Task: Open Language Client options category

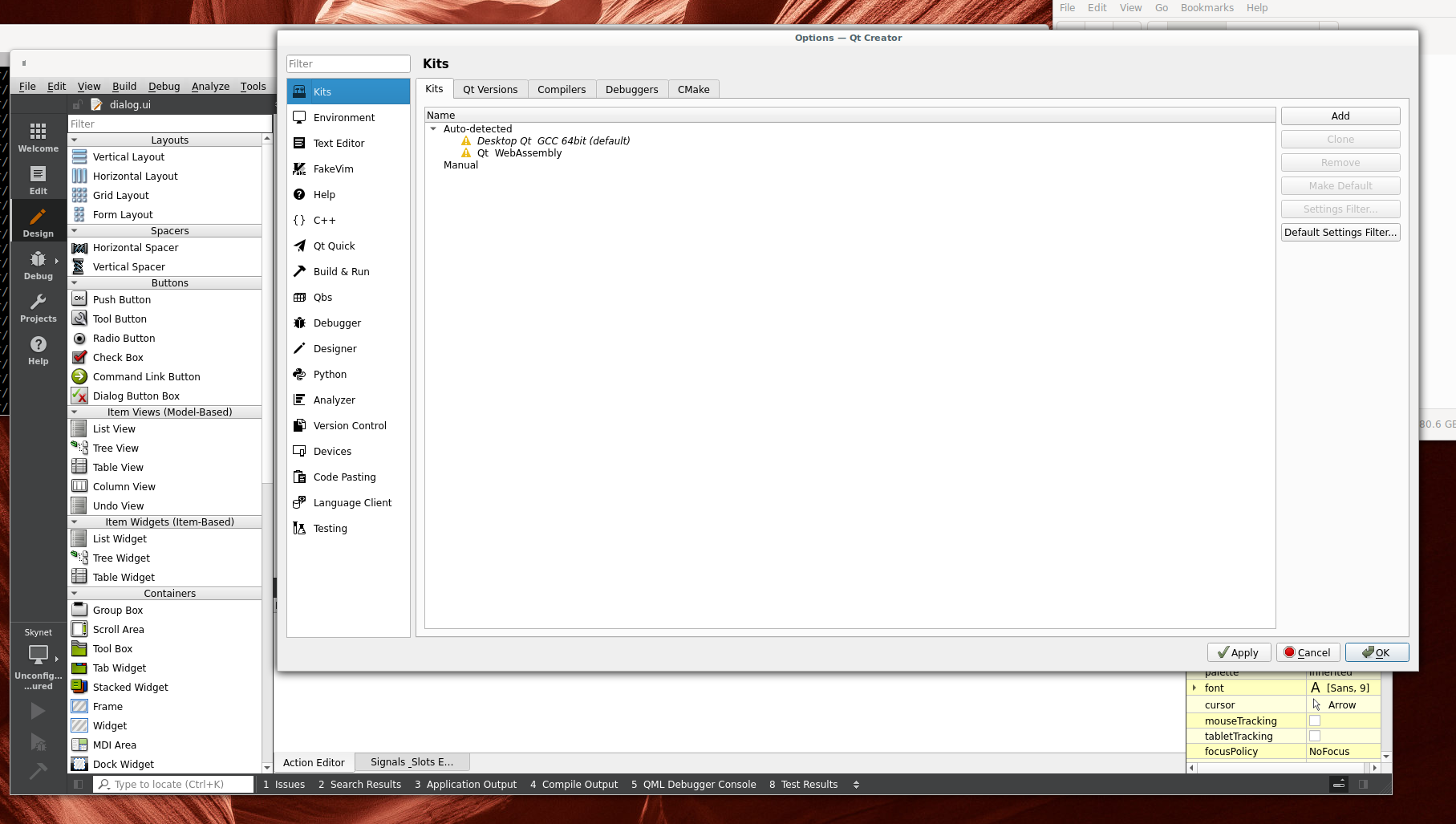Action: [348, 502]
